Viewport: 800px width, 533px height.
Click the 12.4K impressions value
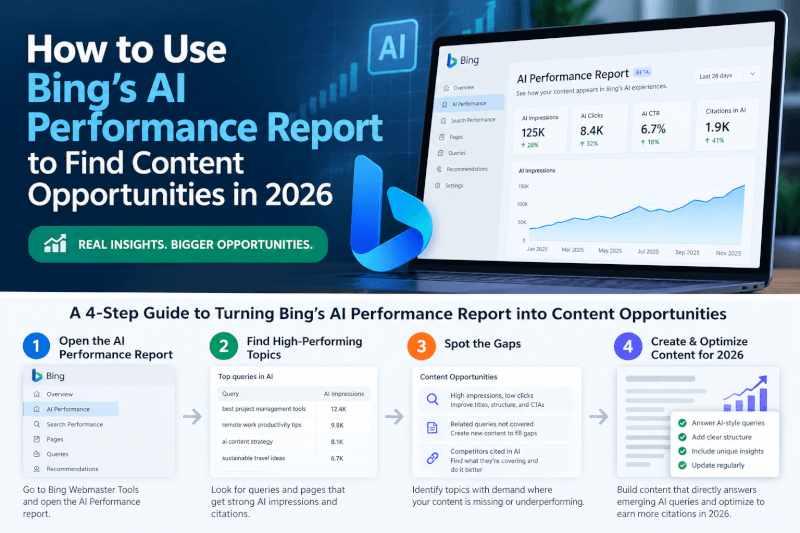point(338,409)
